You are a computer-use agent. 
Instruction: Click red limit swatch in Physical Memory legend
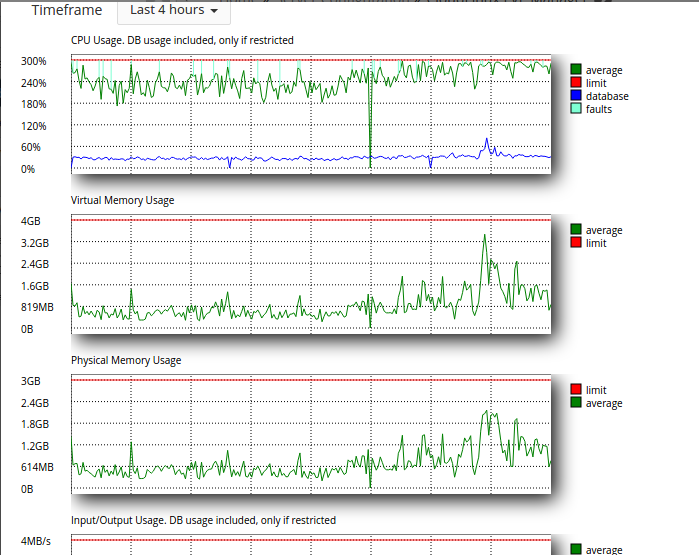(576, 389)
